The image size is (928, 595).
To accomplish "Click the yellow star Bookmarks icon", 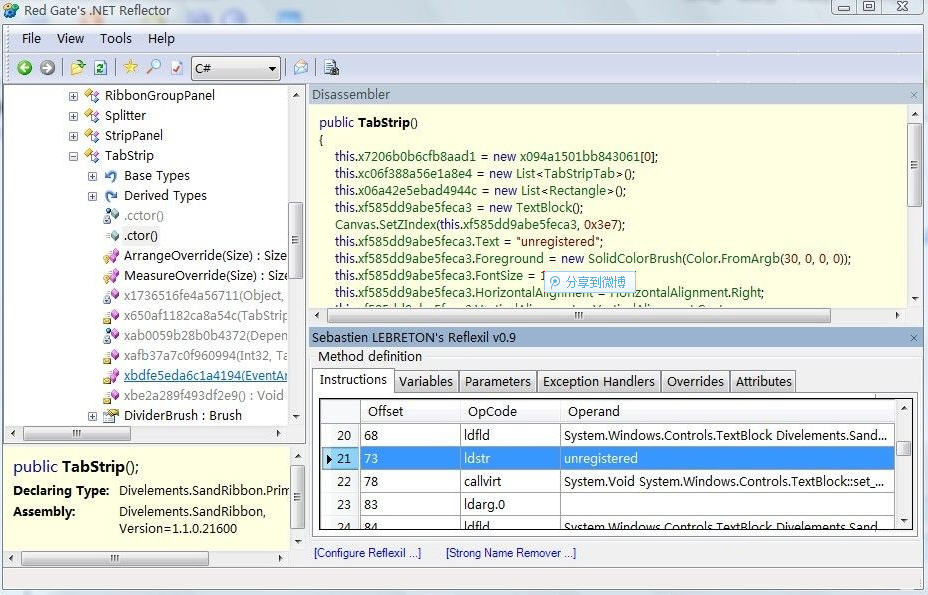I will (131, 68).
